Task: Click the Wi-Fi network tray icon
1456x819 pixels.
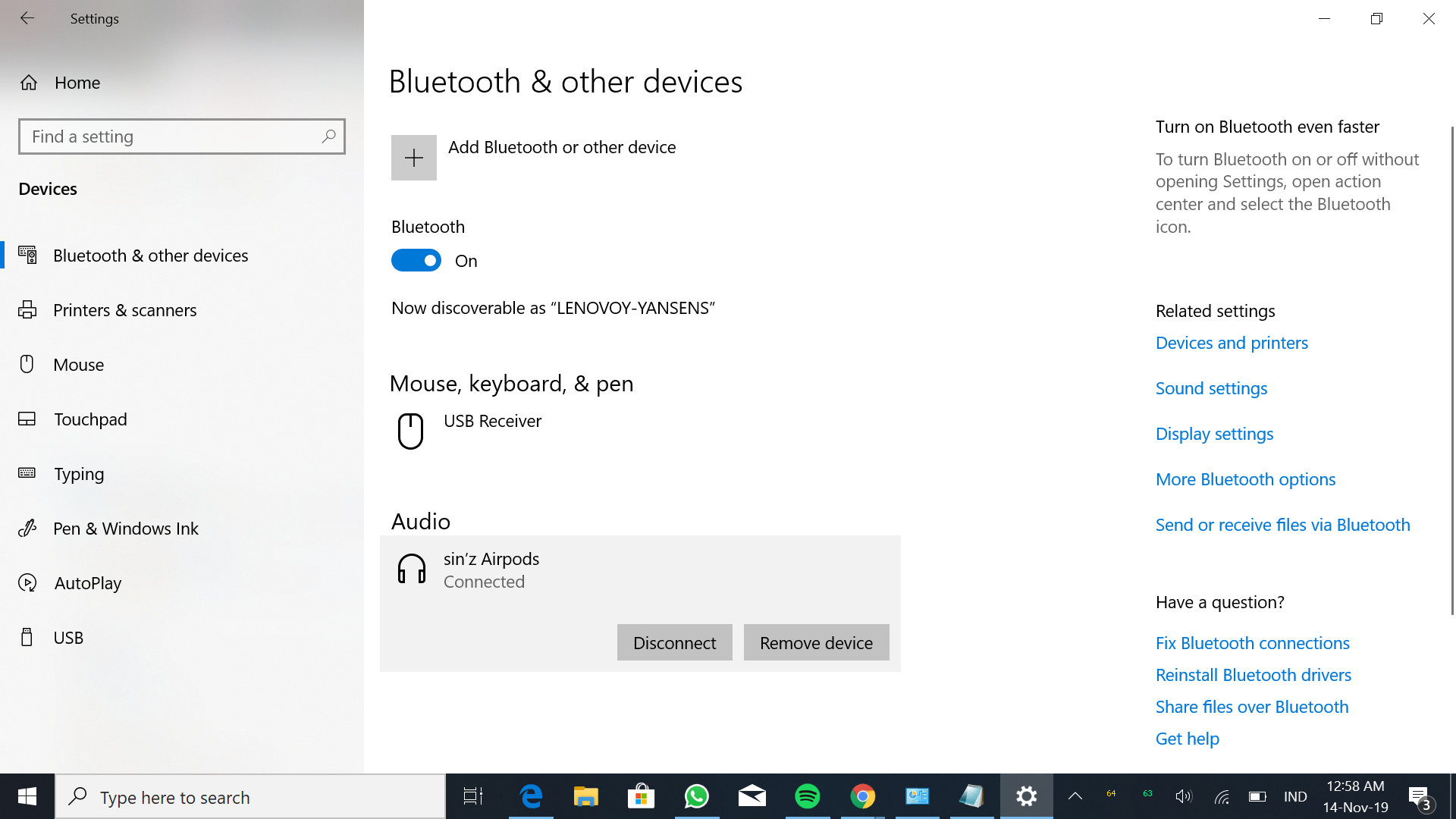Action: (1221, 796)
